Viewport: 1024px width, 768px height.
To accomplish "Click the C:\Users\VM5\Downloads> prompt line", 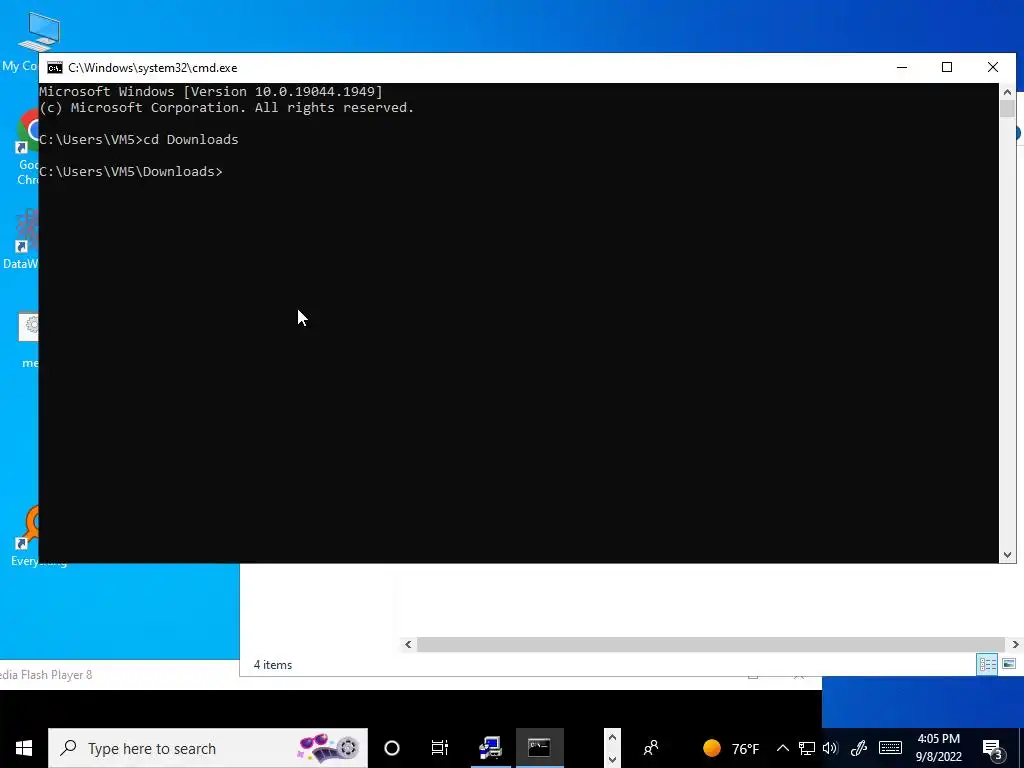I will coord(131,172).
